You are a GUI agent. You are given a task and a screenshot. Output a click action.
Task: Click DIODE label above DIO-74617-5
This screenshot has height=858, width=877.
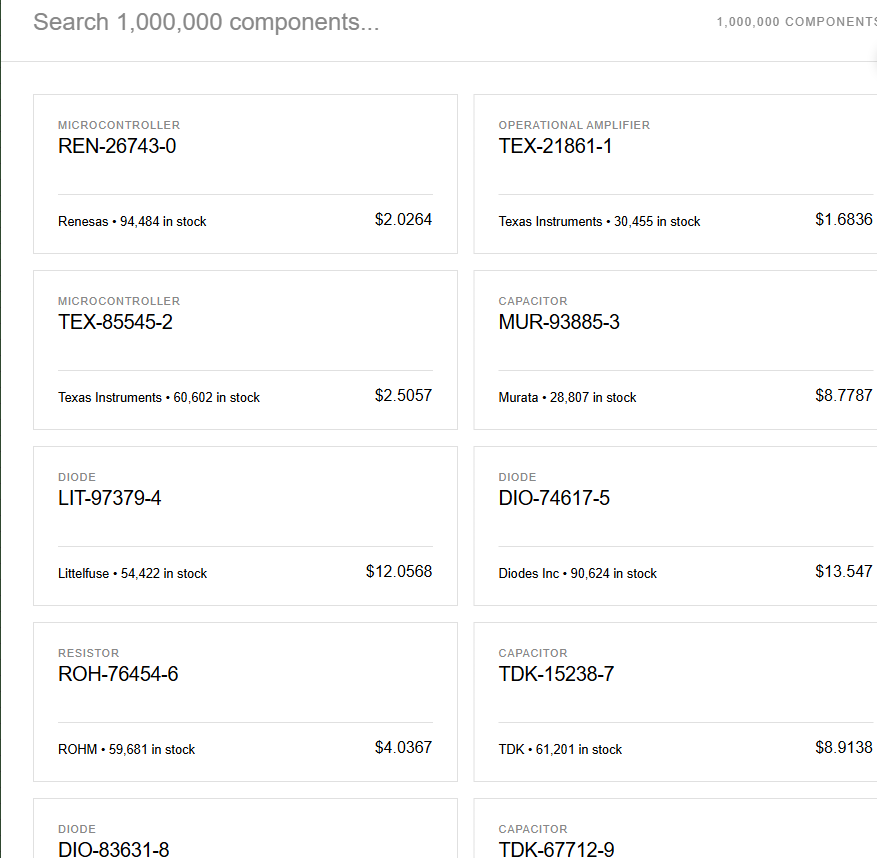517,477
